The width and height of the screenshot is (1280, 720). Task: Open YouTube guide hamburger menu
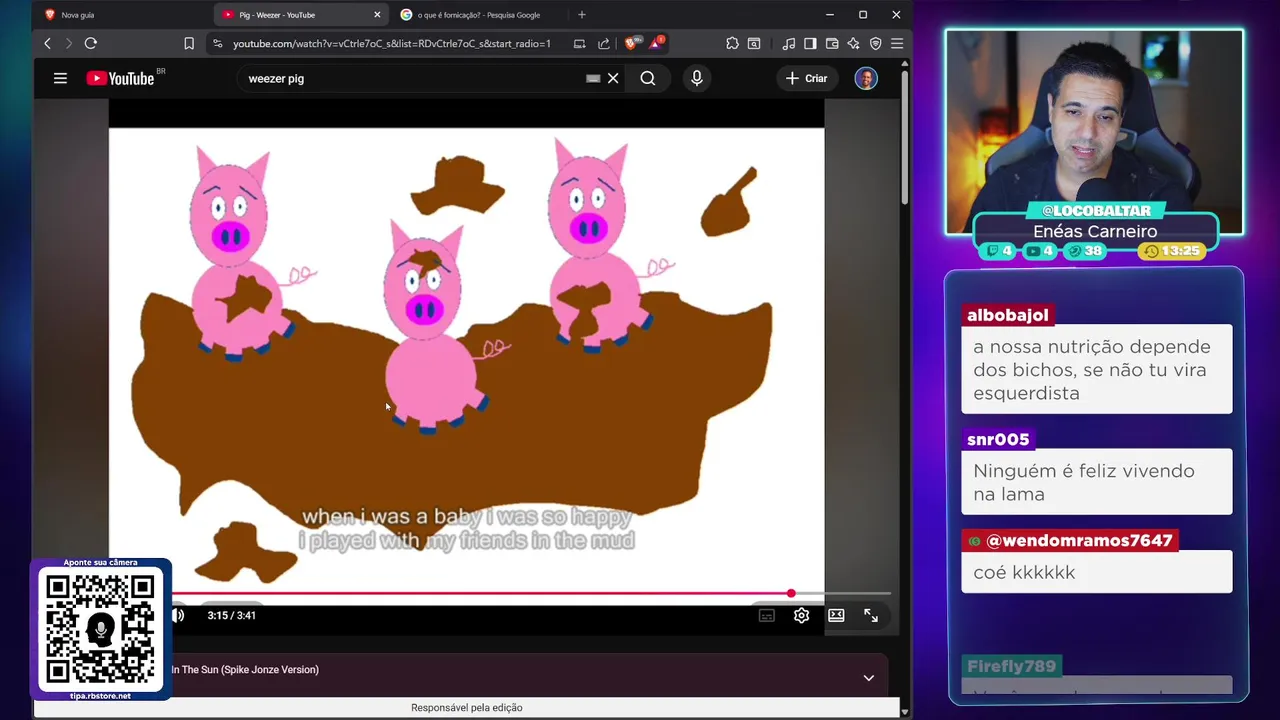60,78
